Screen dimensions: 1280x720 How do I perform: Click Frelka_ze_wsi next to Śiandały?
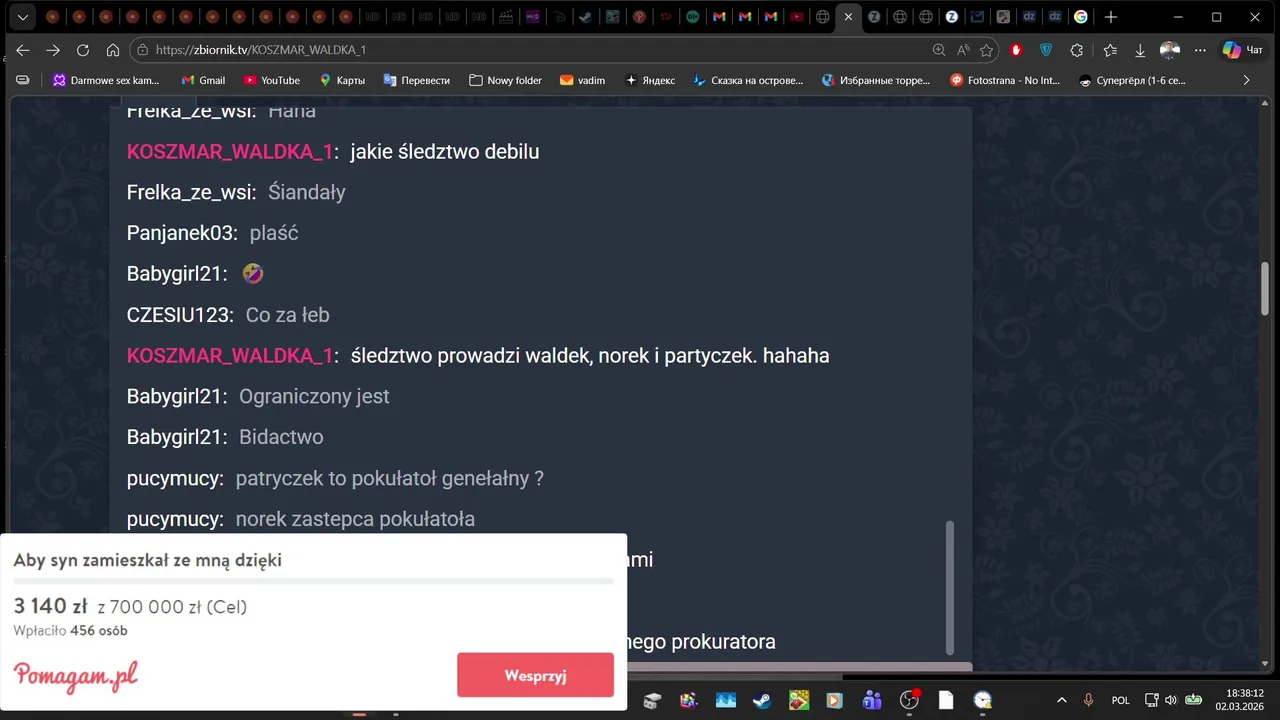tap(189, 192)
